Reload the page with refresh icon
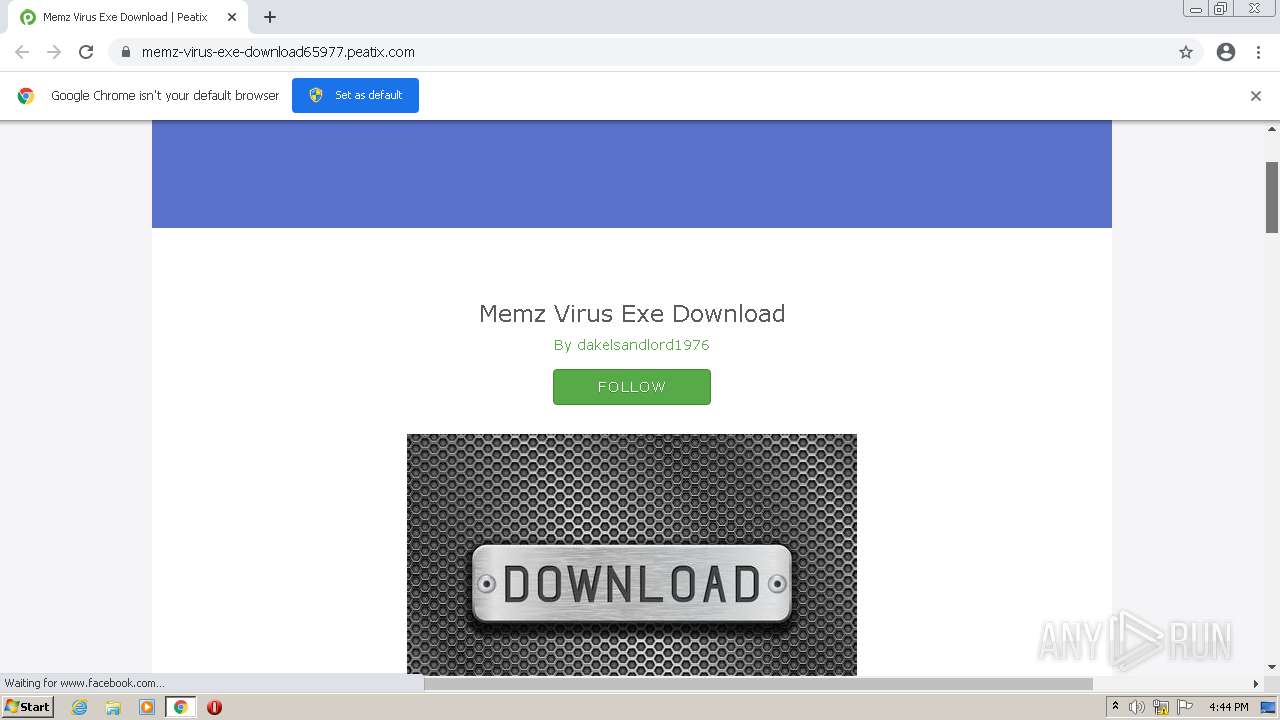 pos(86,52)
